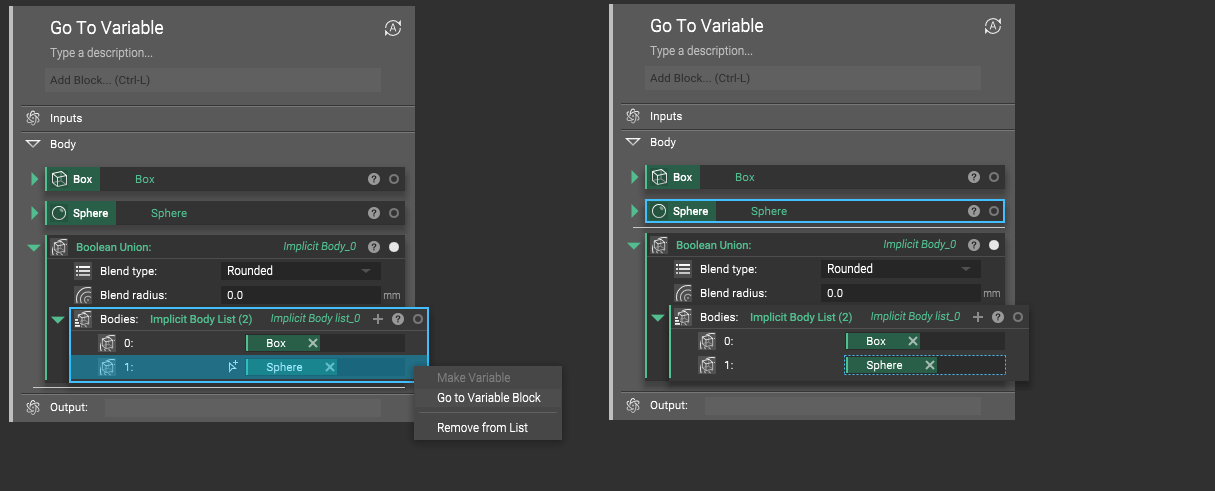This screenshot has width=1215, height=491.
Task: Click the auto-layout icon in right panel header
Action: pyautogui.click(x=993, y=26)
